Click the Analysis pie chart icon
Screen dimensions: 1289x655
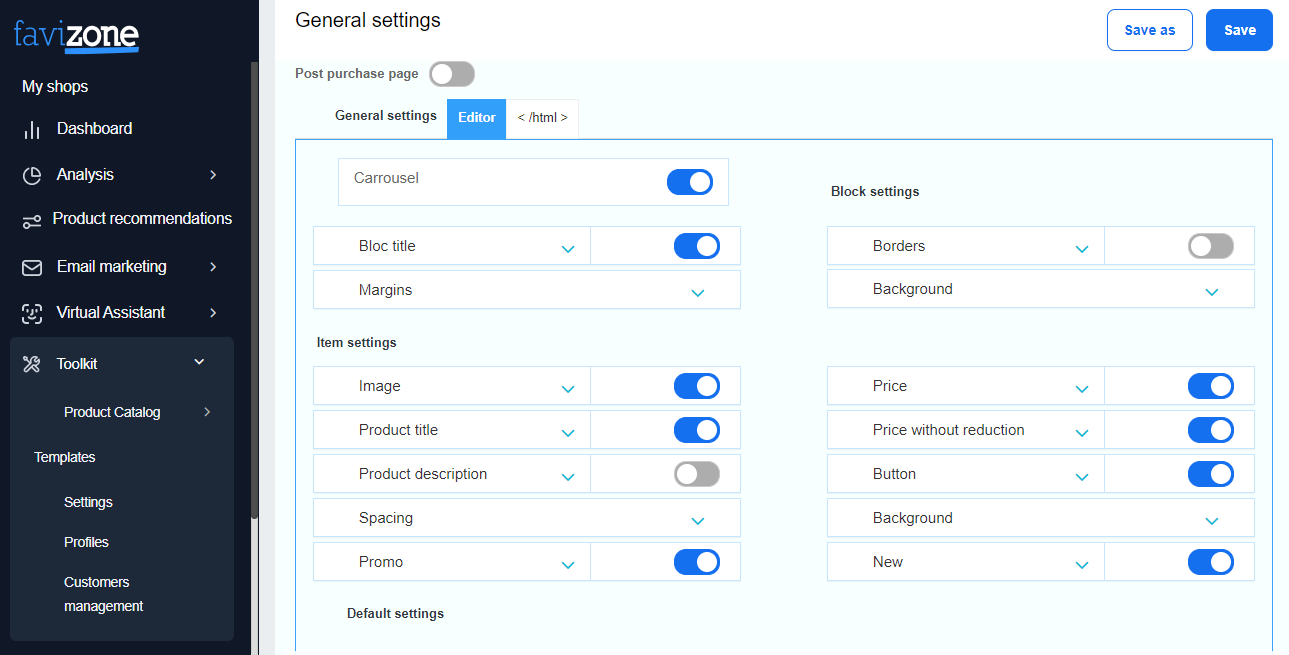(x=32, y=175)
